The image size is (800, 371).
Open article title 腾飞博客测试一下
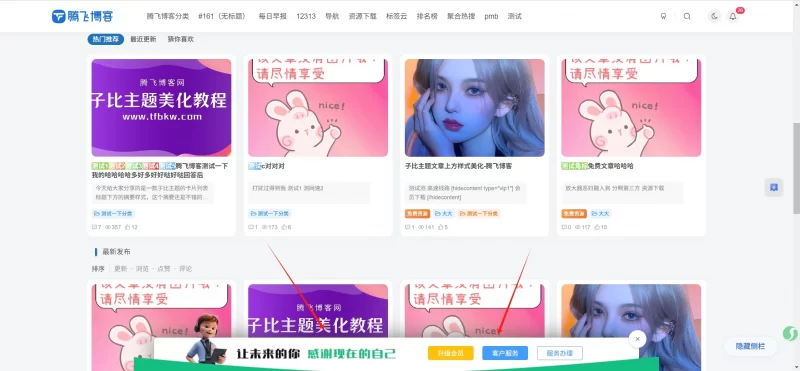click(x=202, y=166)
